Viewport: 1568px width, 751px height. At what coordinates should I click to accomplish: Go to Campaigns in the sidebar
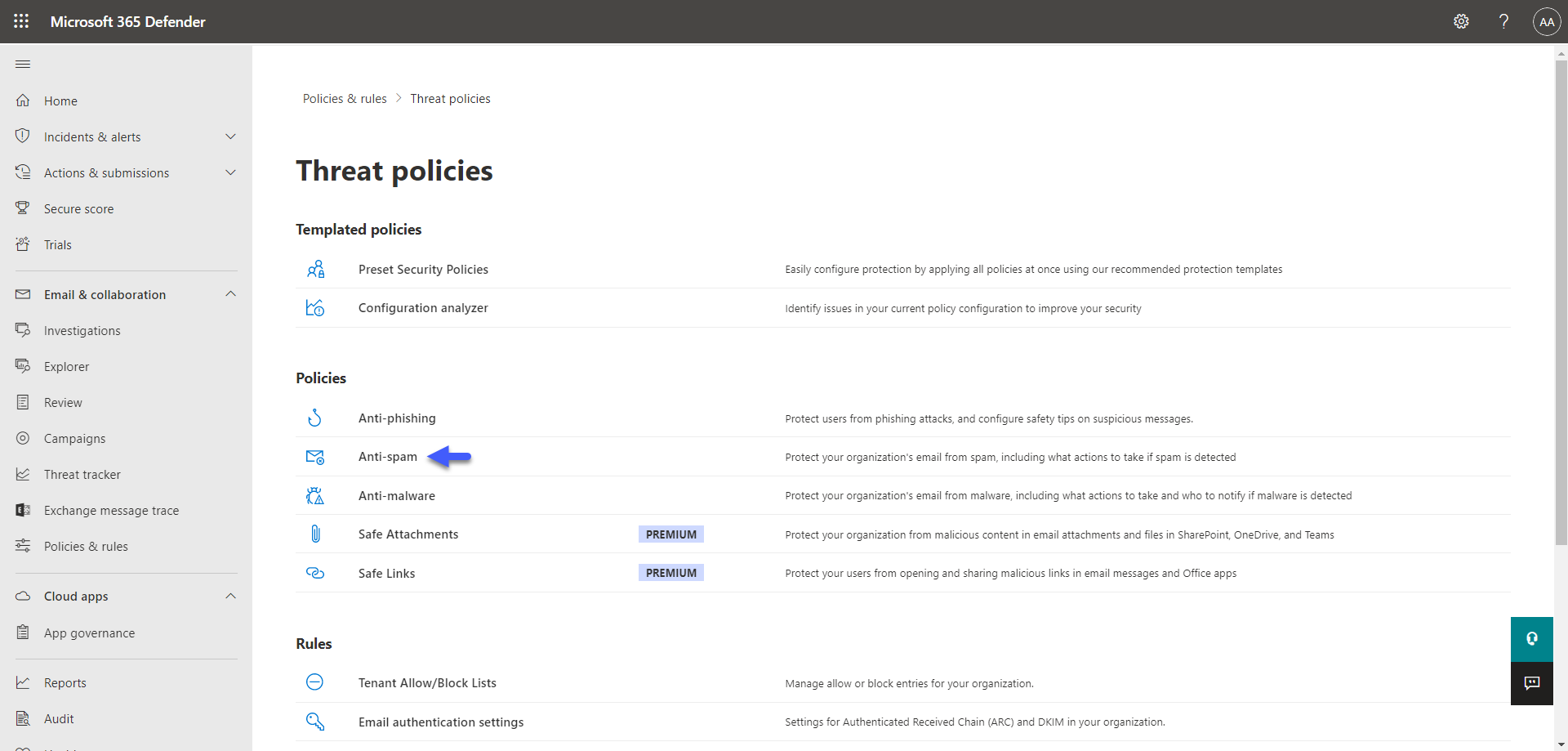[74, 438]
